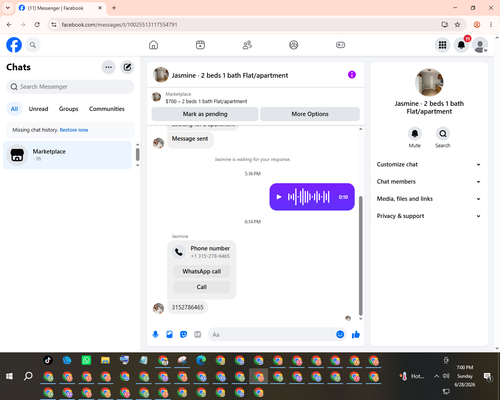500x400 pixels.
Task: Open a new browser tab
Action: click(114, 8)
